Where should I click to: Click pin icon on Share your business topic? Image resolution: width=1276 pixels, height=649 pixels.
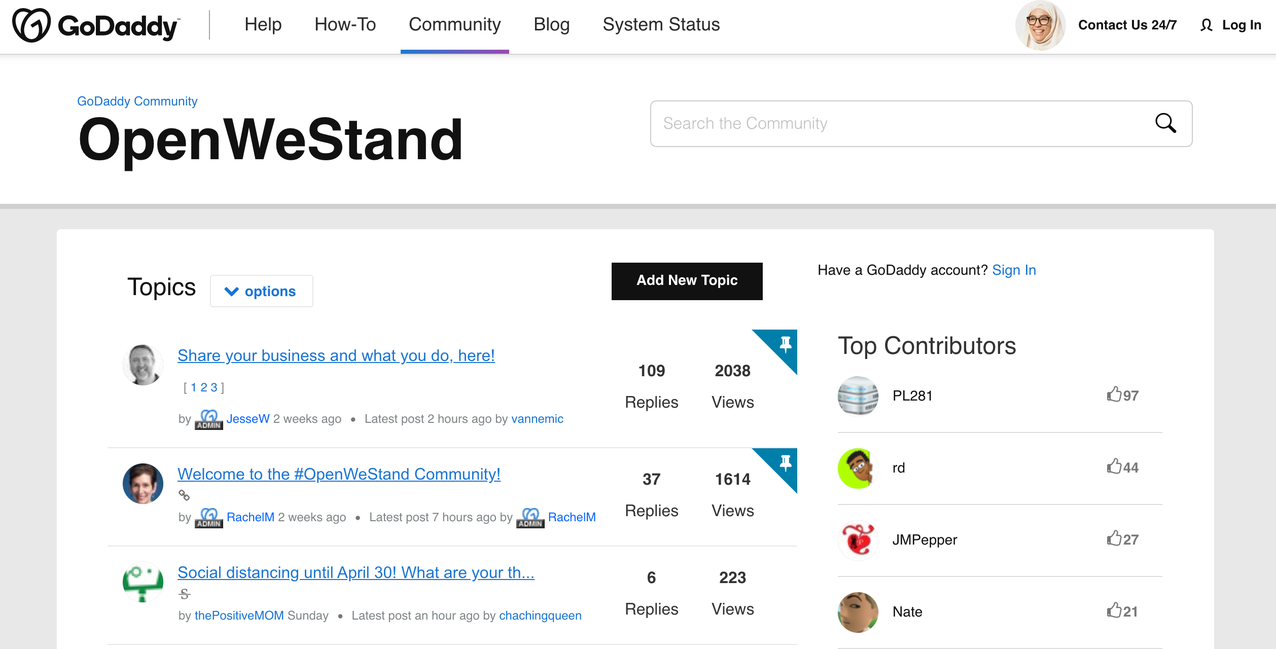(x=785, y=344)
